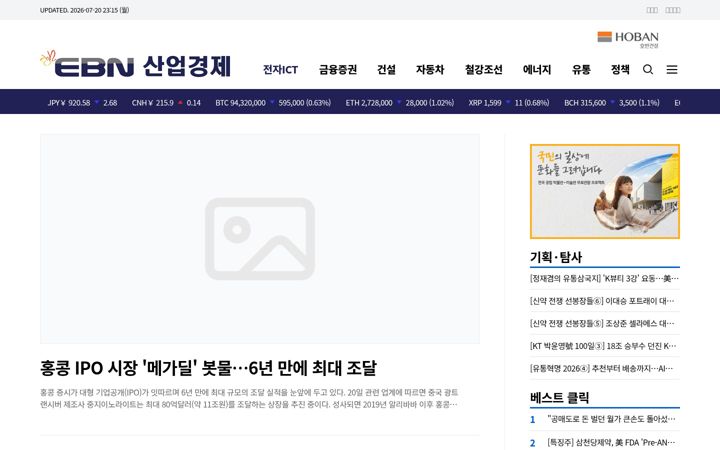Open best click item 1 about 공매도
The image size is (720, 450).
(x=611, y=419)
